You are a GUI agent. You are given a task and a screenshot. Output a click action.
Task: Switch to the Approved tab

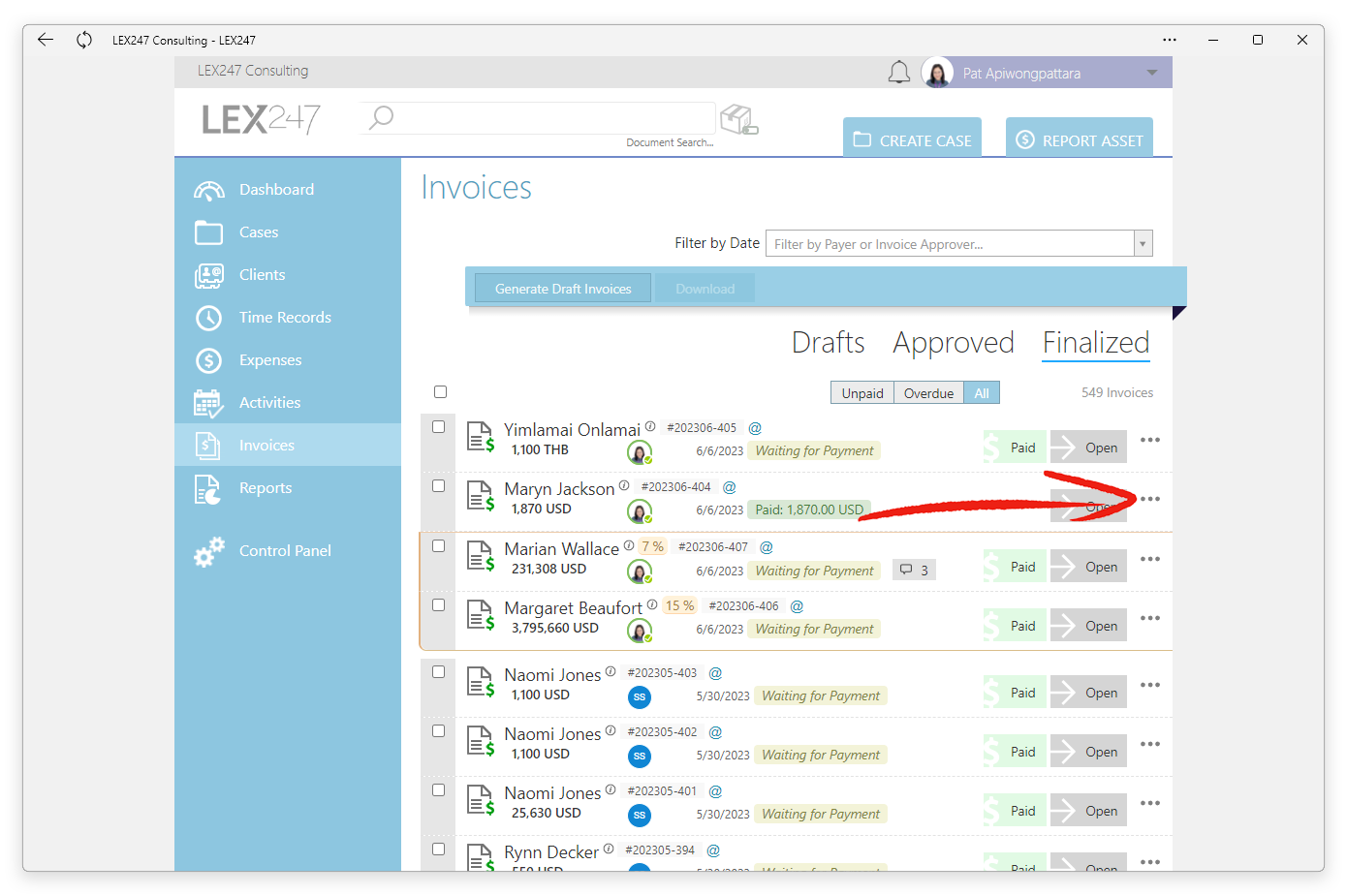[x=954, y=343]
